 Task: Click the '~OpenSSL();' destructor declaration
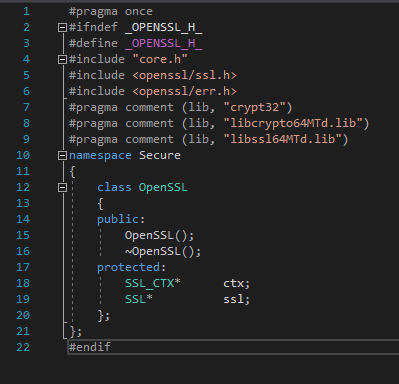point(163,252)
